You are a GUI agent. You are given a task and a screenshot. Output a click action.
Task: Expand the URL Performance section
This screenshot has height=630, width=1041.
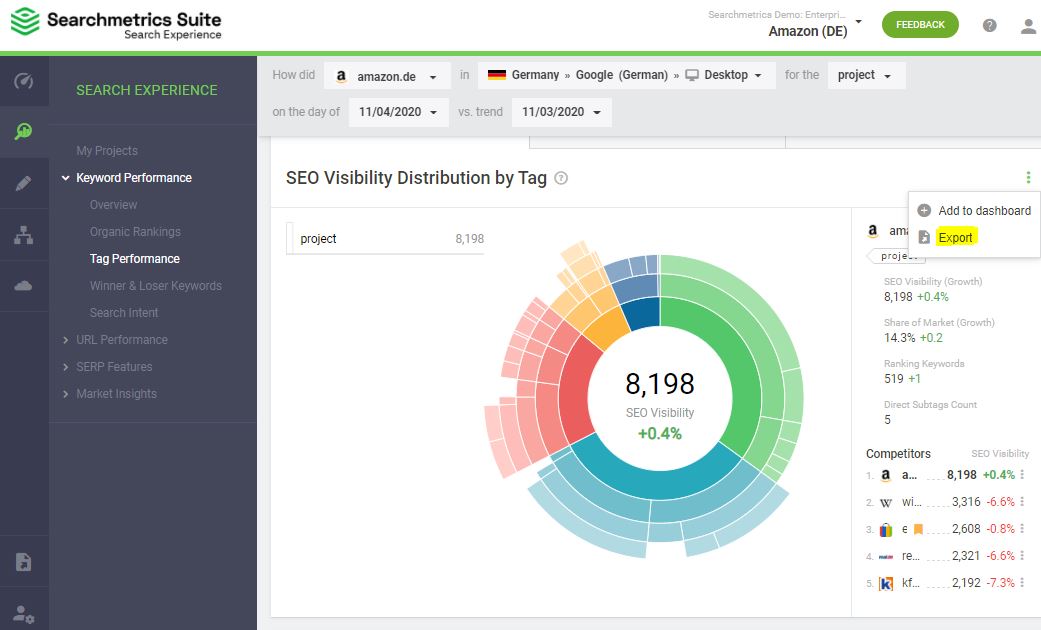pyautogui.click(x=66, y=340)
